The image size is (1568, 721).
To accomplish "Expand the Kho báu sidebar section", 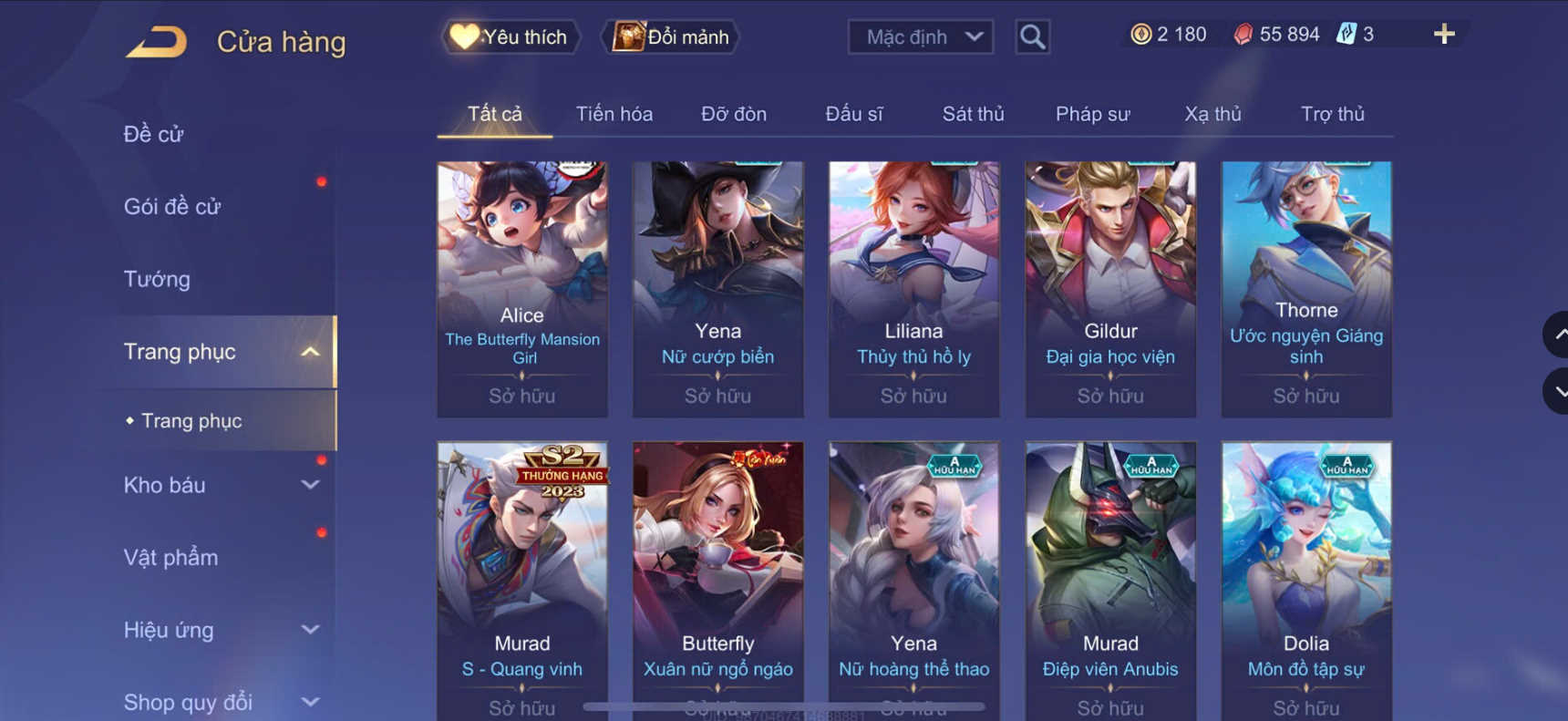I will (311, 485).
